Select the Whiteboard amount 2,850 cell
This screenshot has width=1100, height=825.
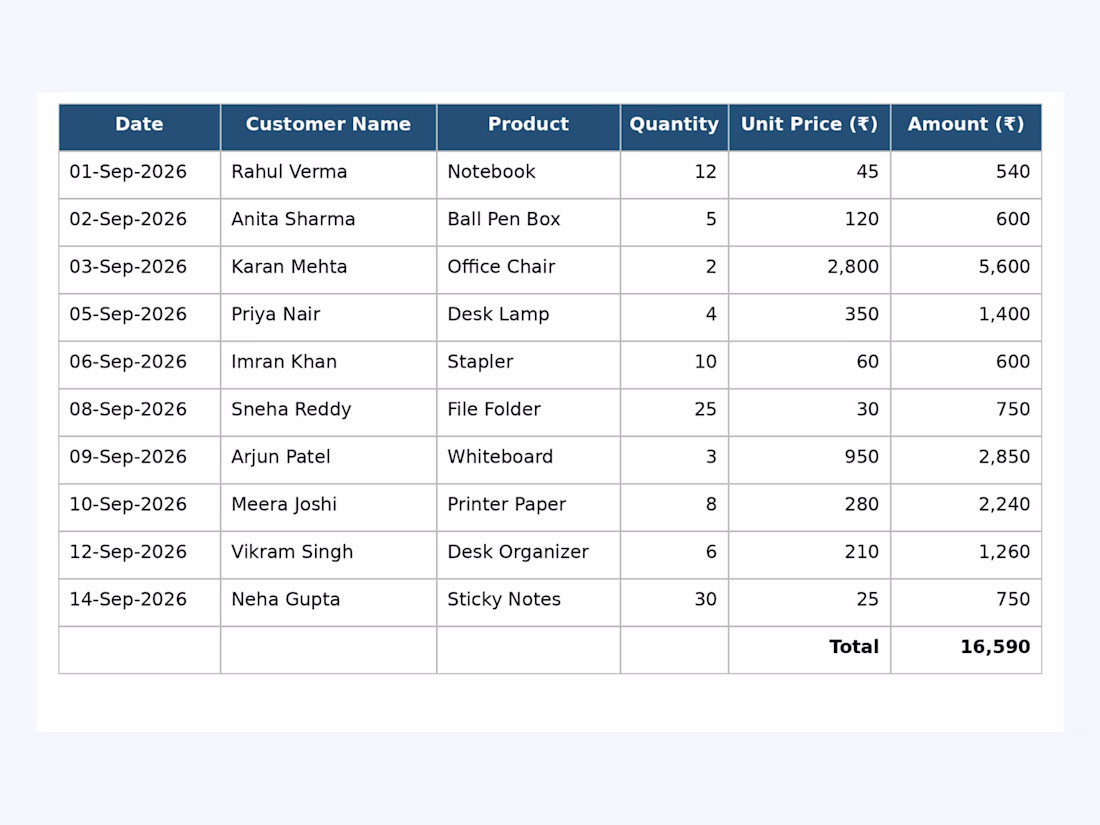(966, 460)
